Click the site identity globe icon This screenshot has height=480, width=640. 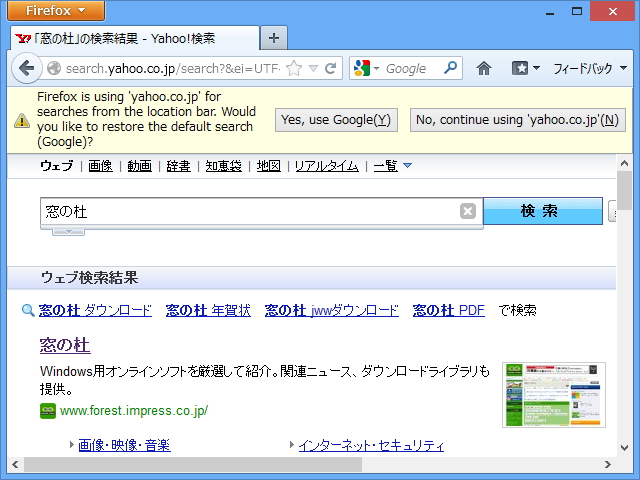tap(54, 68)
